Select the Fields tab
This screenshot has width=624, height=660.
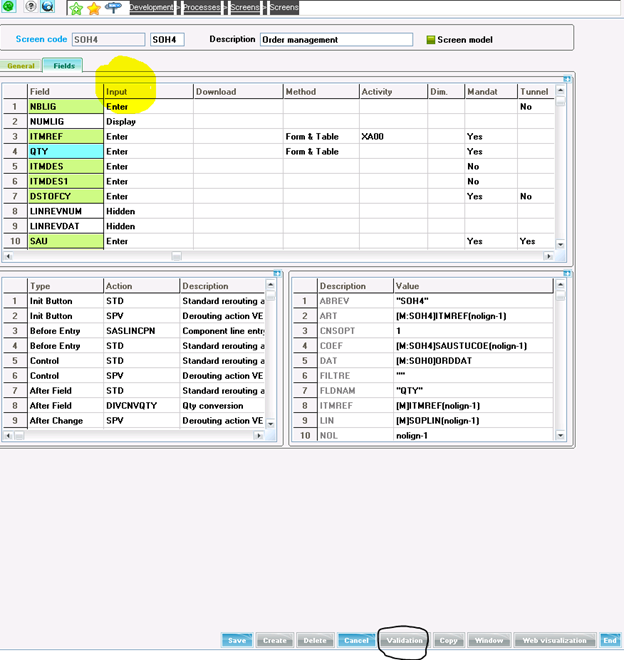point(64,66)
